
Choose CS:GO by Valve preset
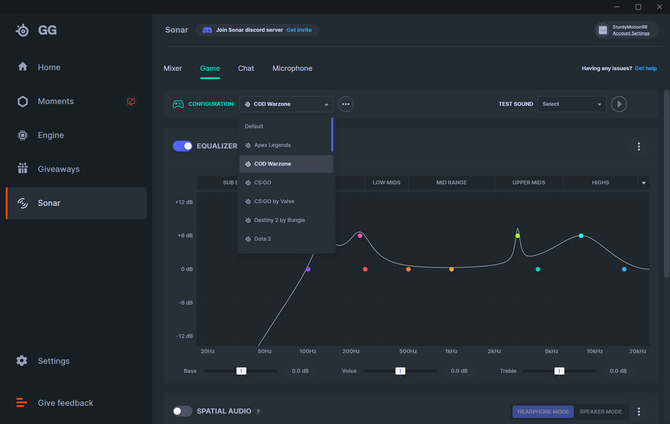(x=286, y=201)
